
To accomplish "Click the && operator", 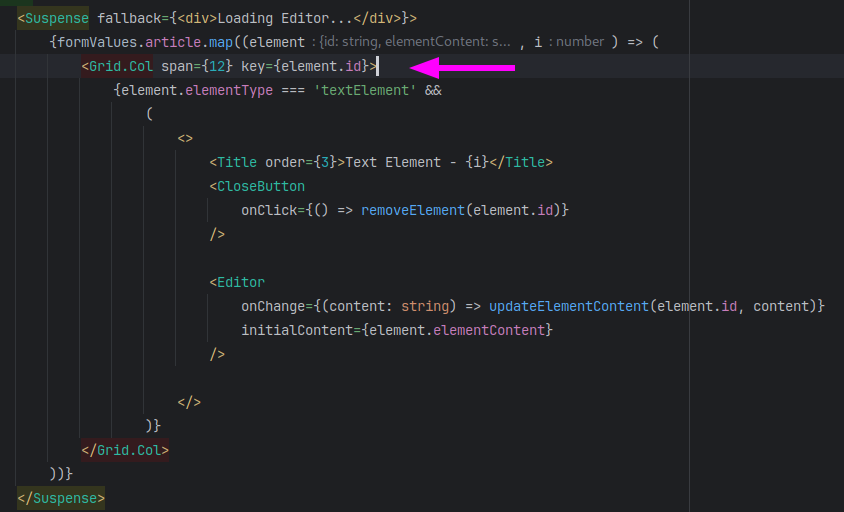I will 433,90.
